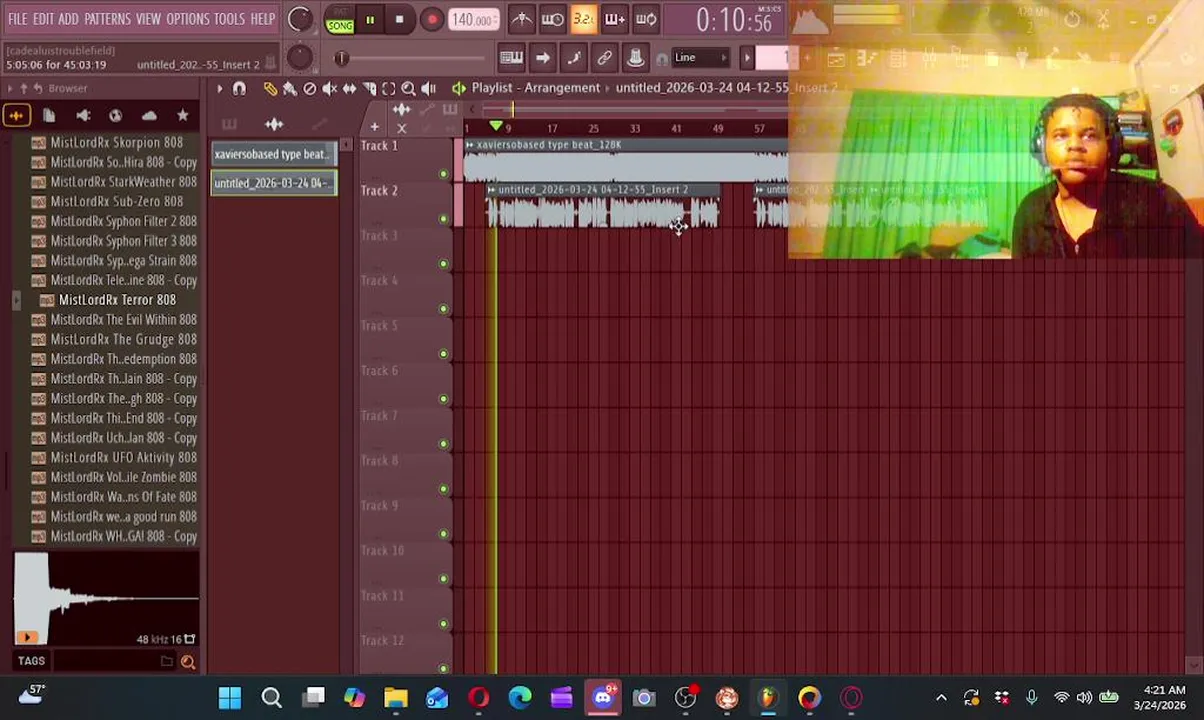
Task: Open the ADD menu
Action: (x=68, y=19)
